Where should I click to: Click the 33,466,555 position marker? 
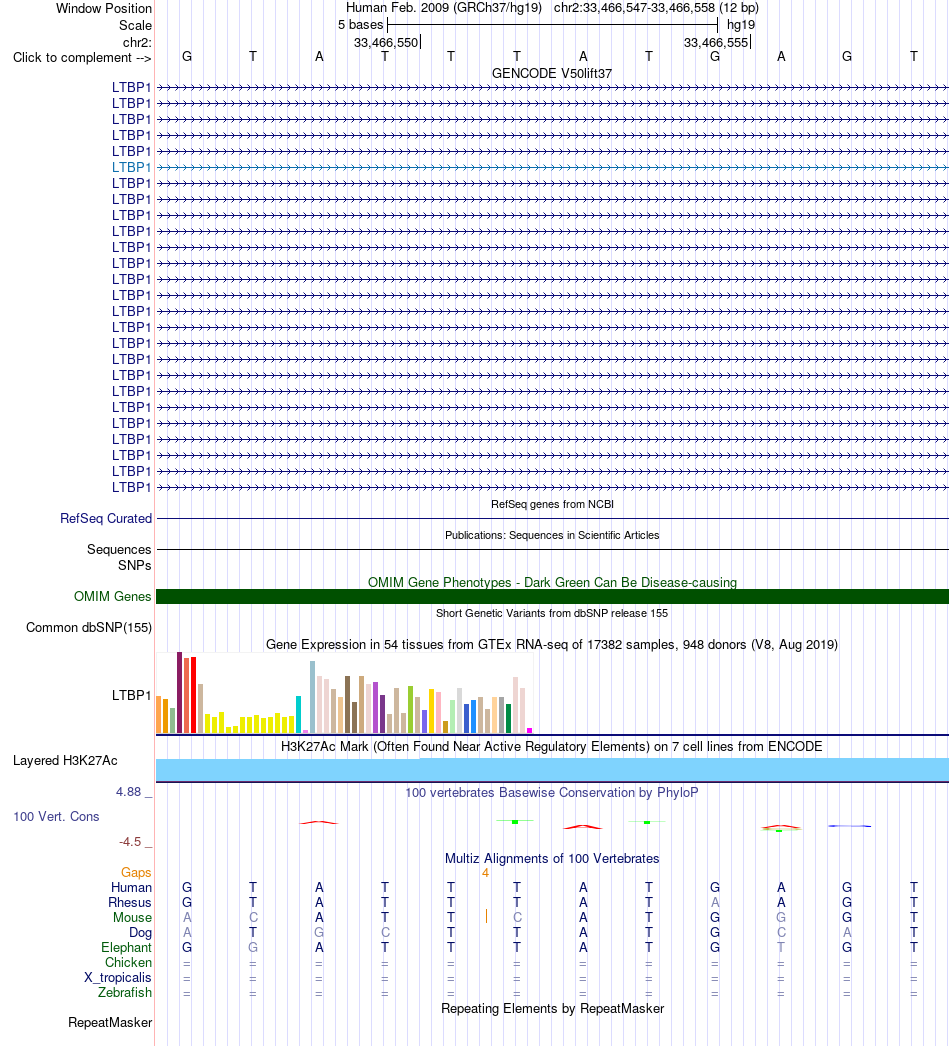pos(716,43)
